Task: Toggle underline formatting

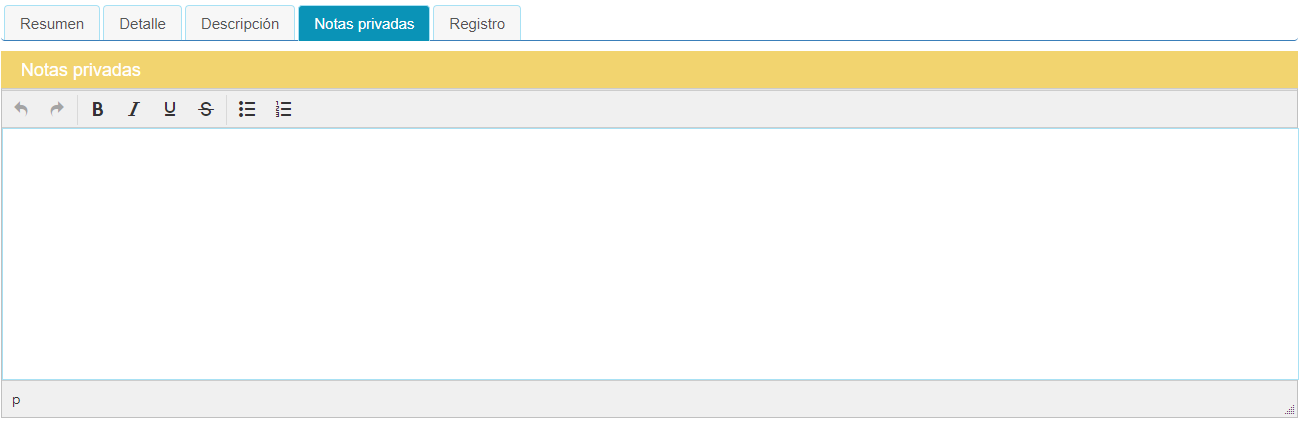Action: 170,109
